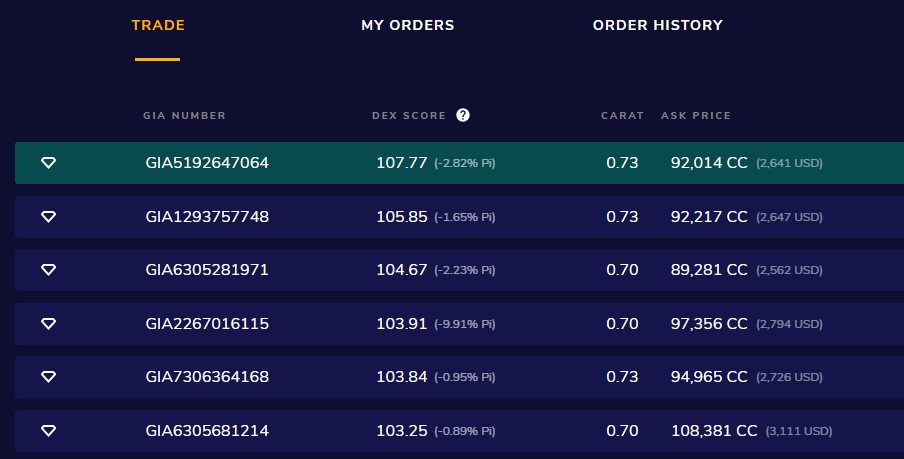Click diamond icon for GIA2267016115

point(48,324)
